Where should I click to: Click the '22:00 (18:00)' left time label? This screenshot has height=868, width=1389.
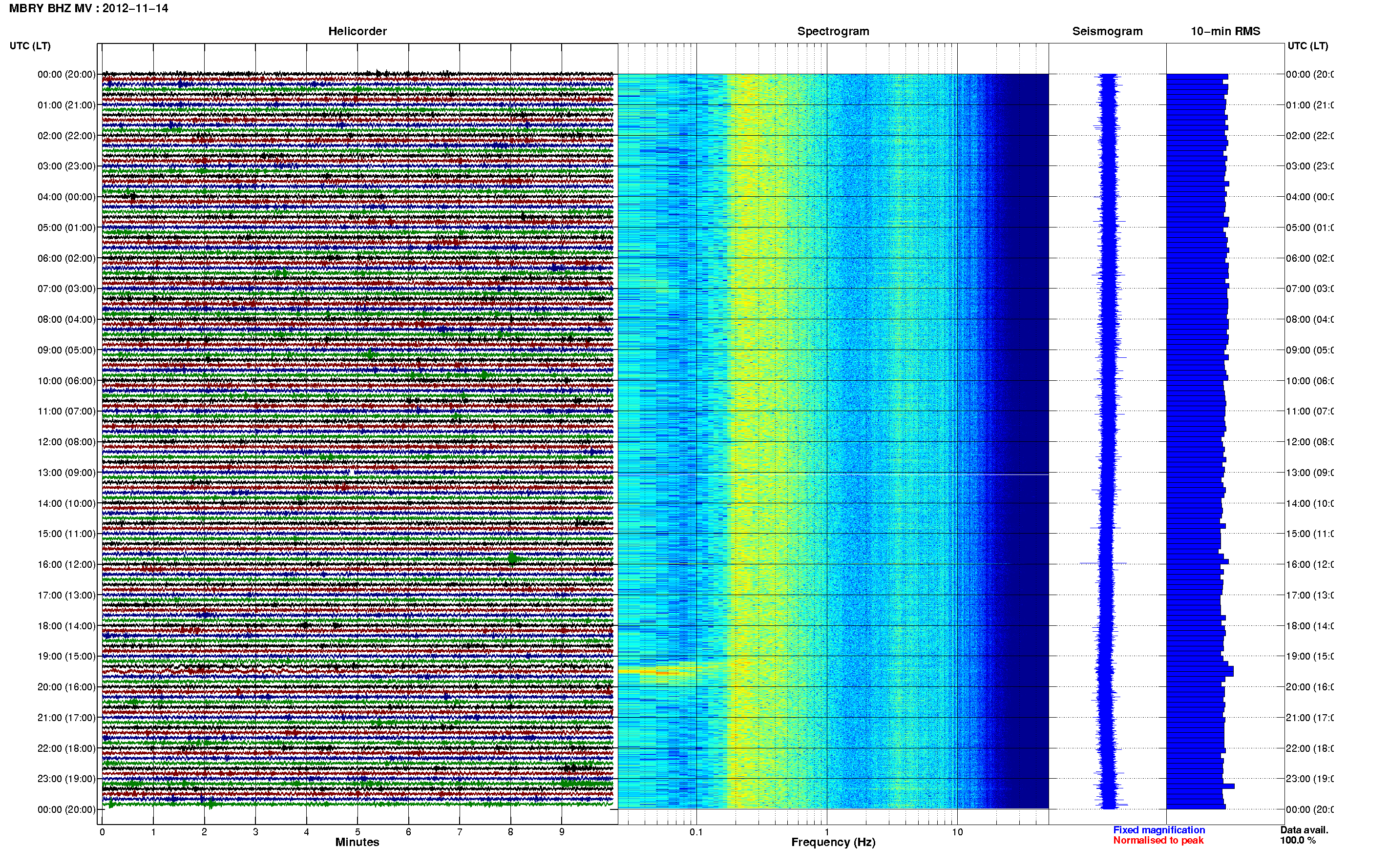click(x=66, y=748)
